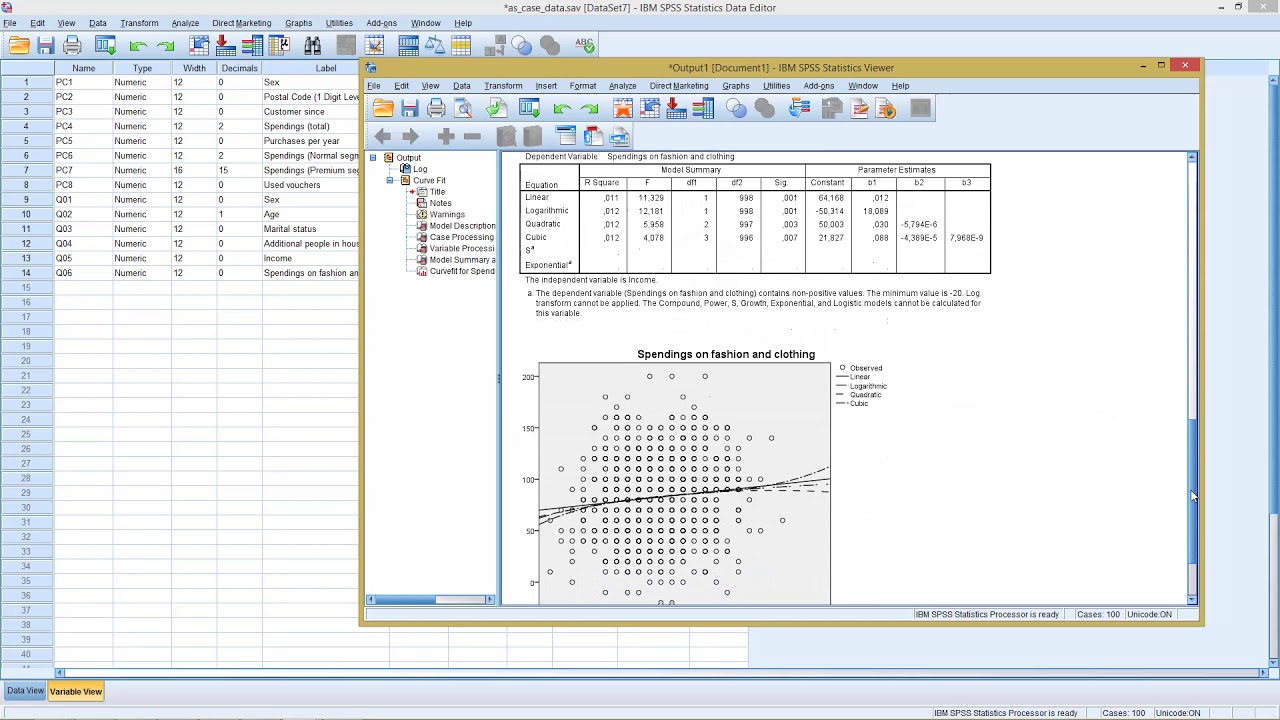Switch to Data View tab
Screen dimensions: 1280x720
click(25, 691)
